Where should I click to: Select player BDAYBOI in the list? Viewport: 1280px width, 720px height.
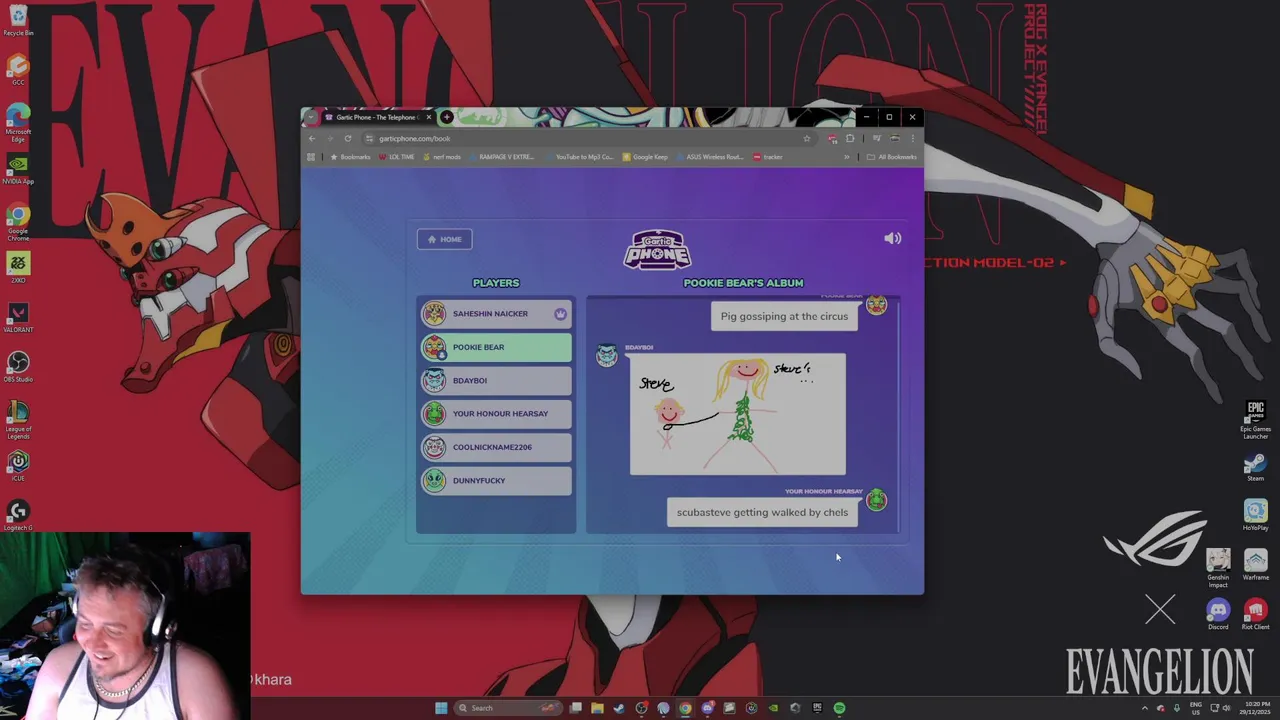496,380
